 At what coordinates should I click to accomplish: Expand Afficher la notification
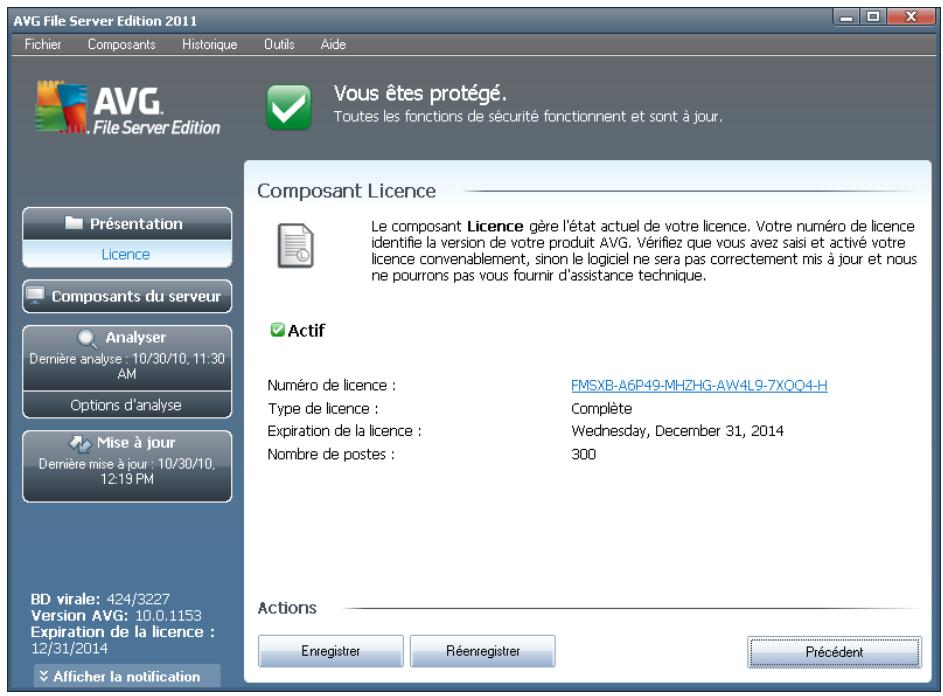[x=127, y=676]
